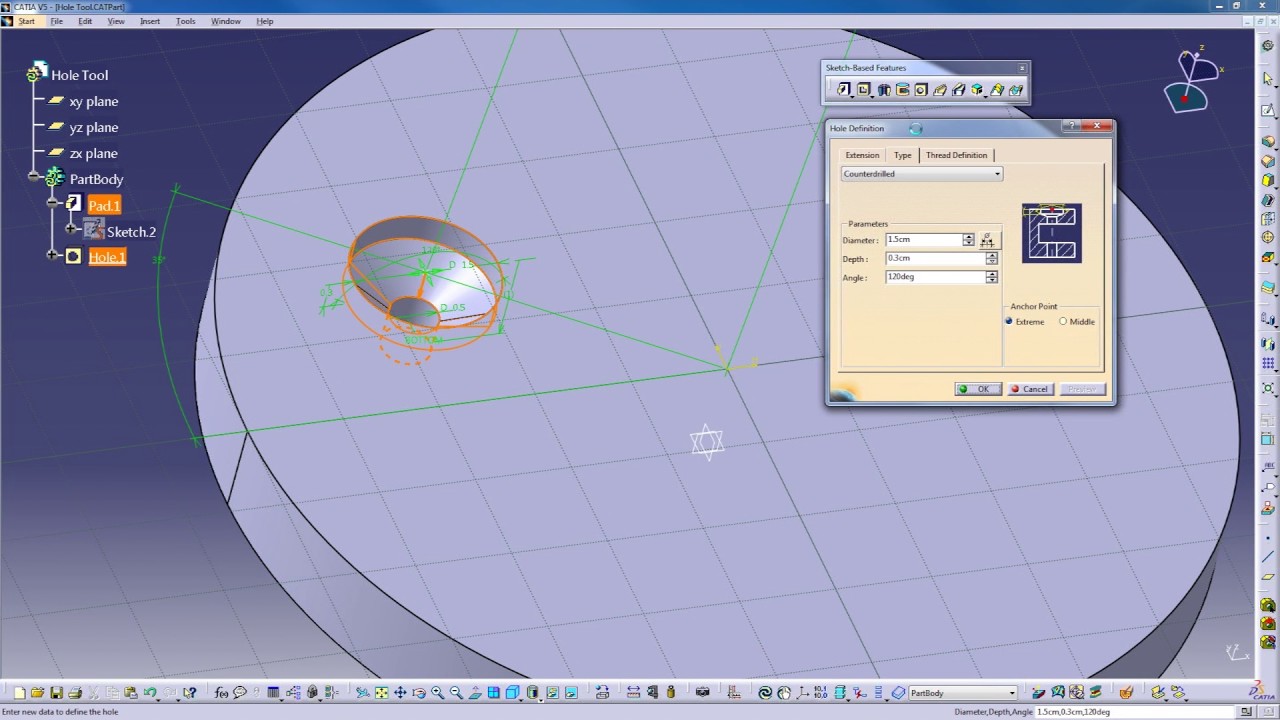Click the Open file folder icon

(37, 692)
